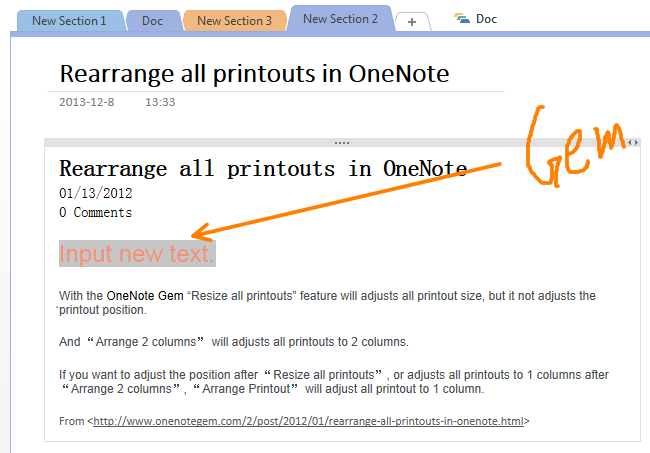This screenshot has width=650, height=453.
Task: Click the Arrange Printout paragraph
Action: click(334, 382)
